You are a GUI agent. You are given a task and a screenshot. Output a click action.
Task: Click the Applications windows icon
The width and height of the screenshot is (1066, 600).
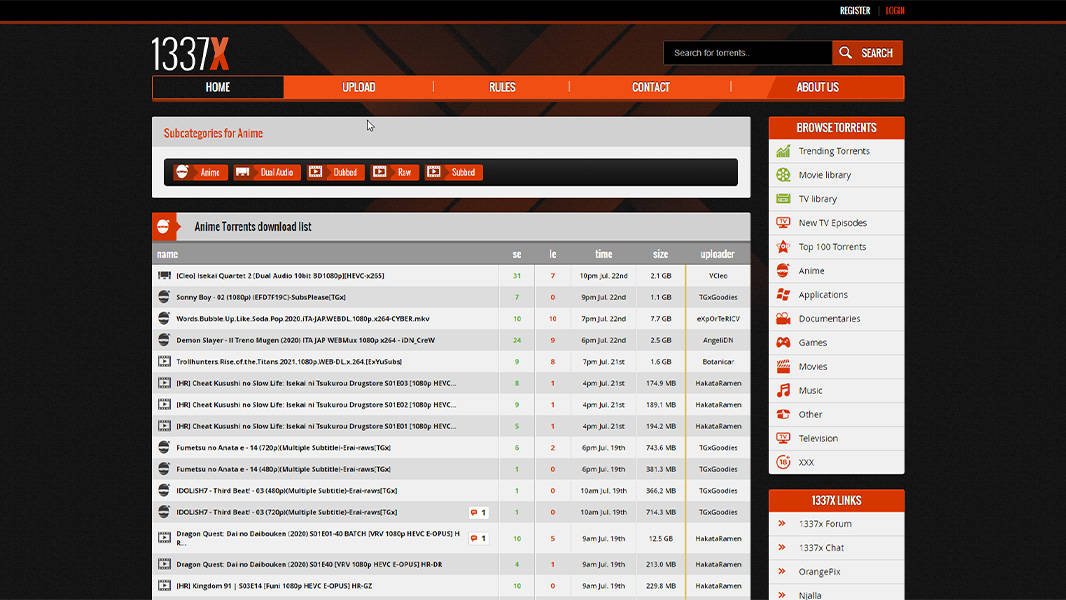(x=783, y=294)
